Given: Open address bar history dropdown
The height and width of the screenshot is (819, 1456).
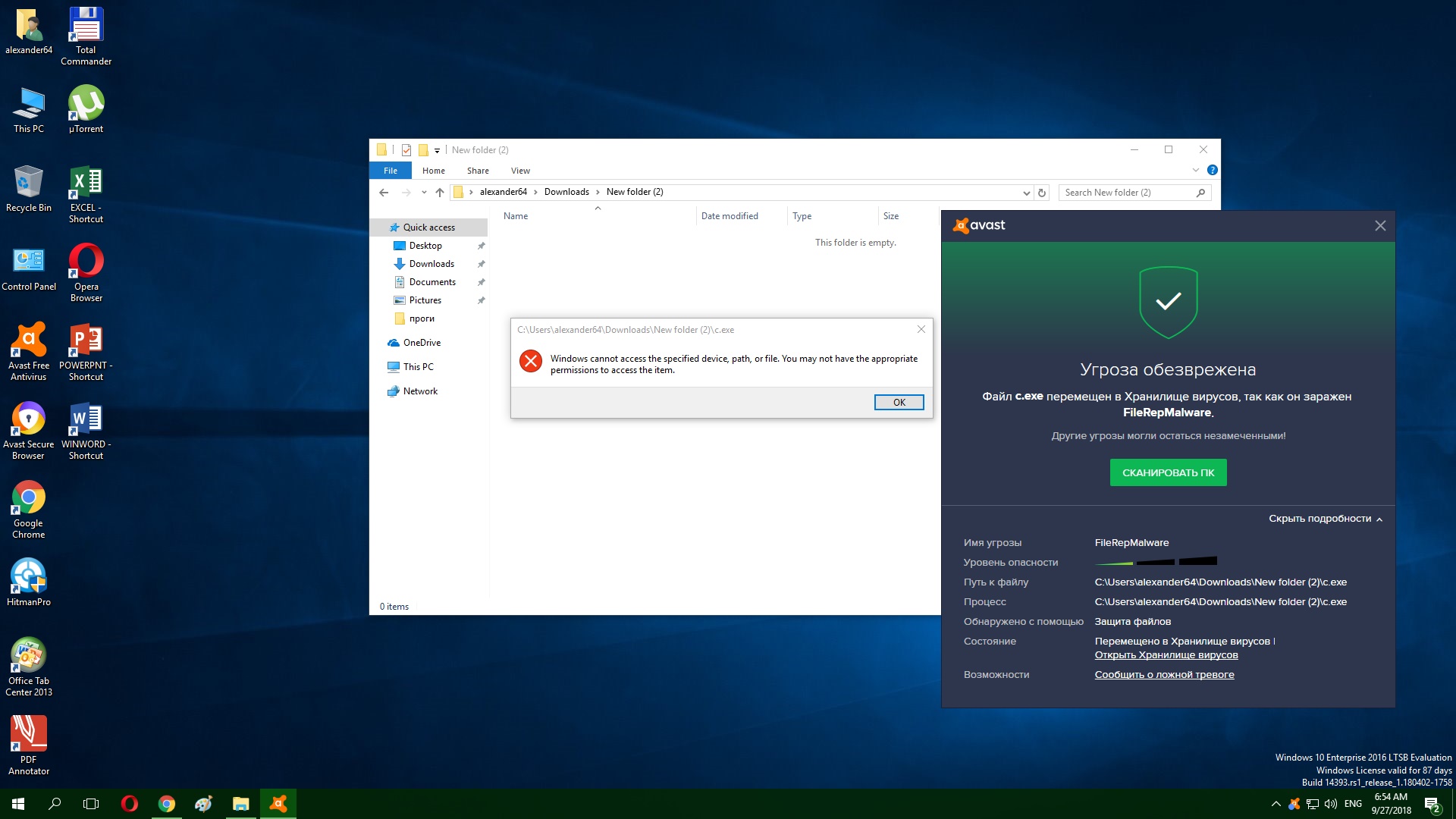Looking at the screenshot, I should click(x=1026, y=193).
